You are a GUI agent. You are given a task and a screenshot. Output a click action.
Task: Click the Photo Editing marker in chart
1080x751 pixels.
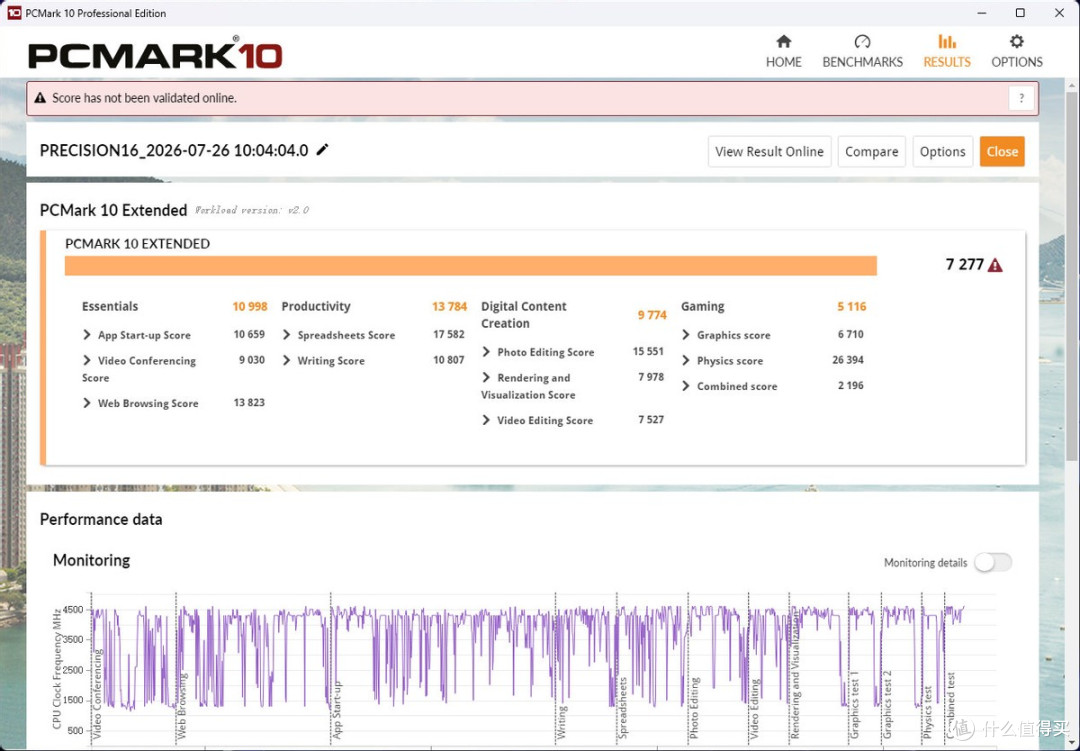click(x=694, y=708)
